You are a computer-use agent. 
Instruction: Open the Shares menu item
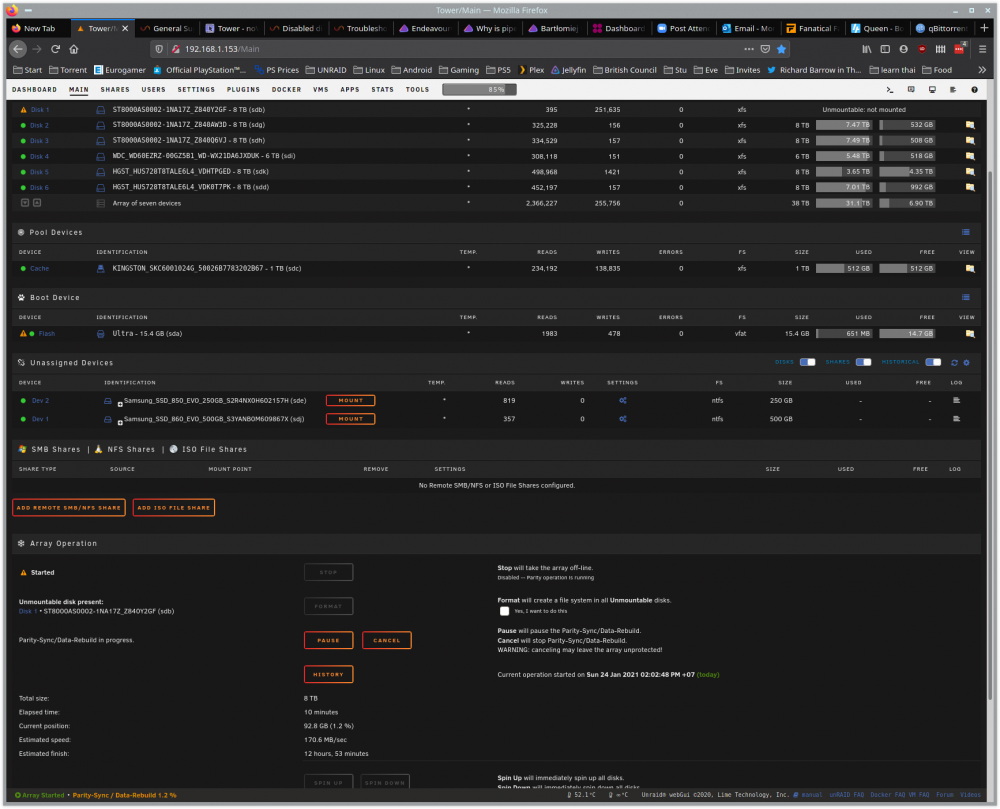coord(115,90)
